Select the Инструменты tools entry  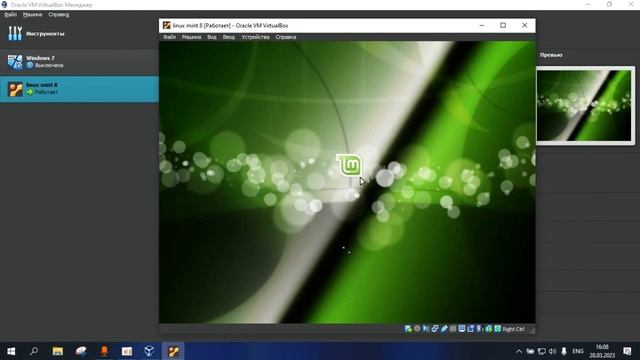pyautogui.click(x=79, y=34)
